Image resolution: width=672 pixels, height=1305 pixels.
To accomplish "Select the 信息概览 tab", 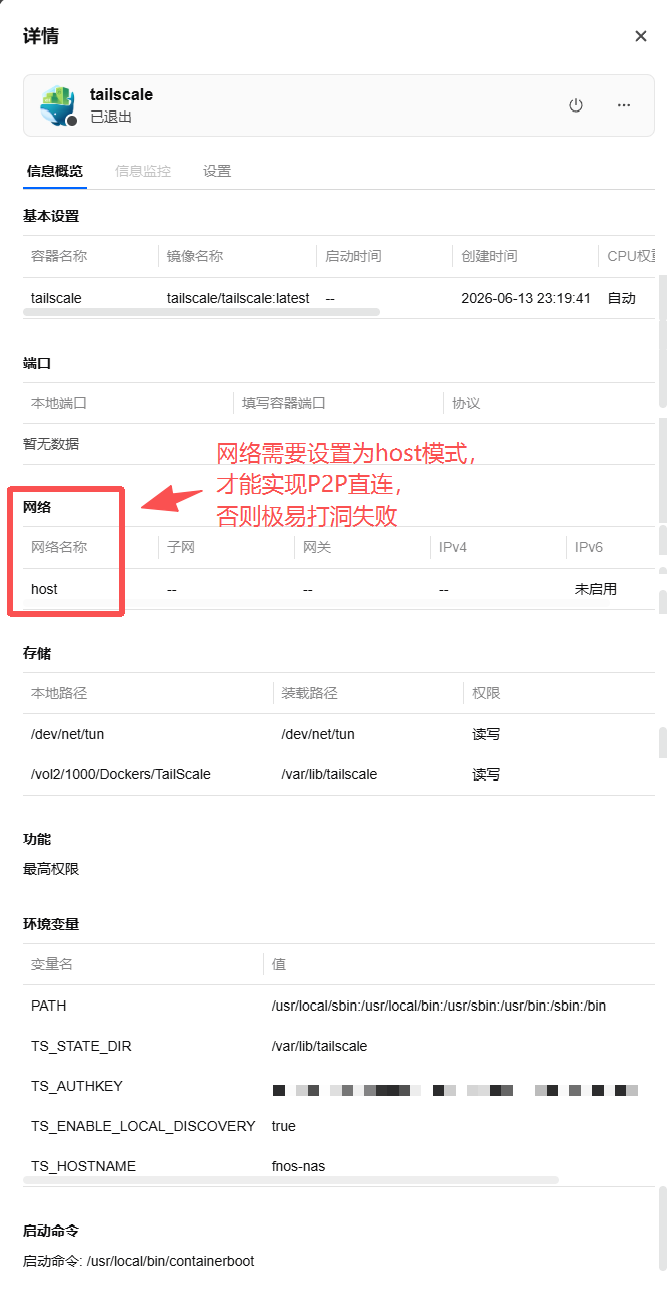I will click(x=55, y=171).
